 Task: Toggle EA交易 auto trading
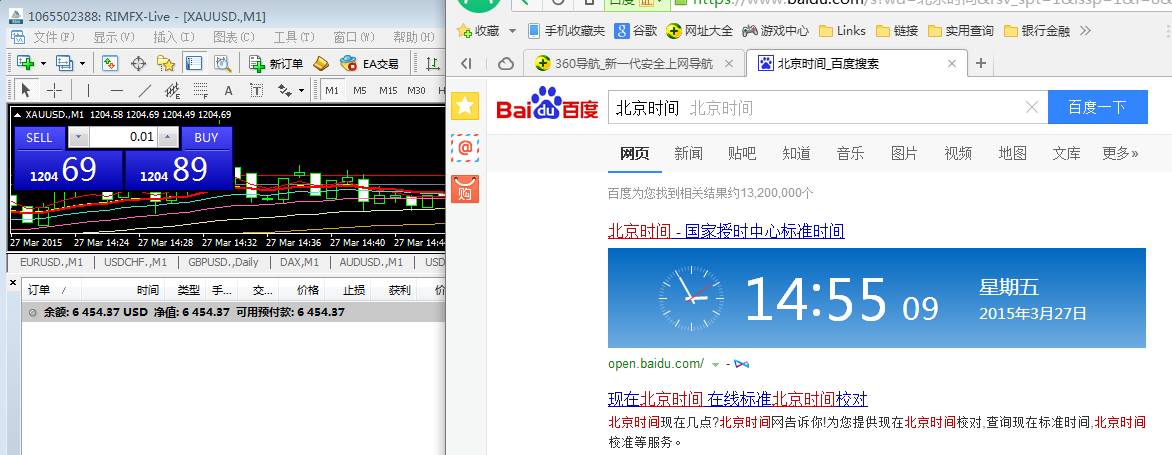click(x=369, y=64)
